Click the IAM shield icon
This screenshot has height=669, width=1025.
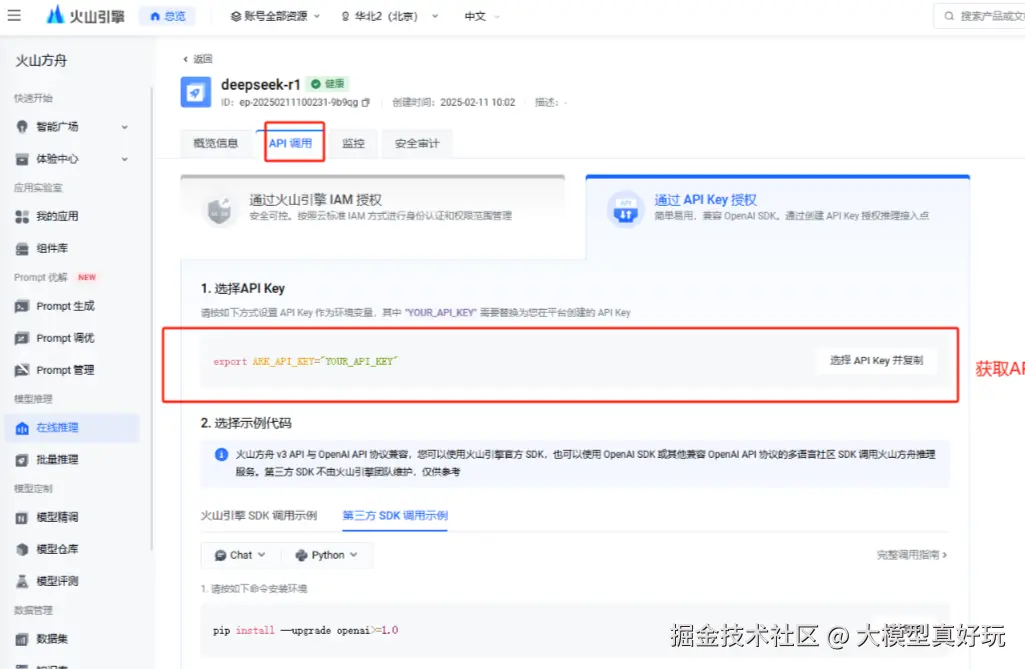coord(220,210)
